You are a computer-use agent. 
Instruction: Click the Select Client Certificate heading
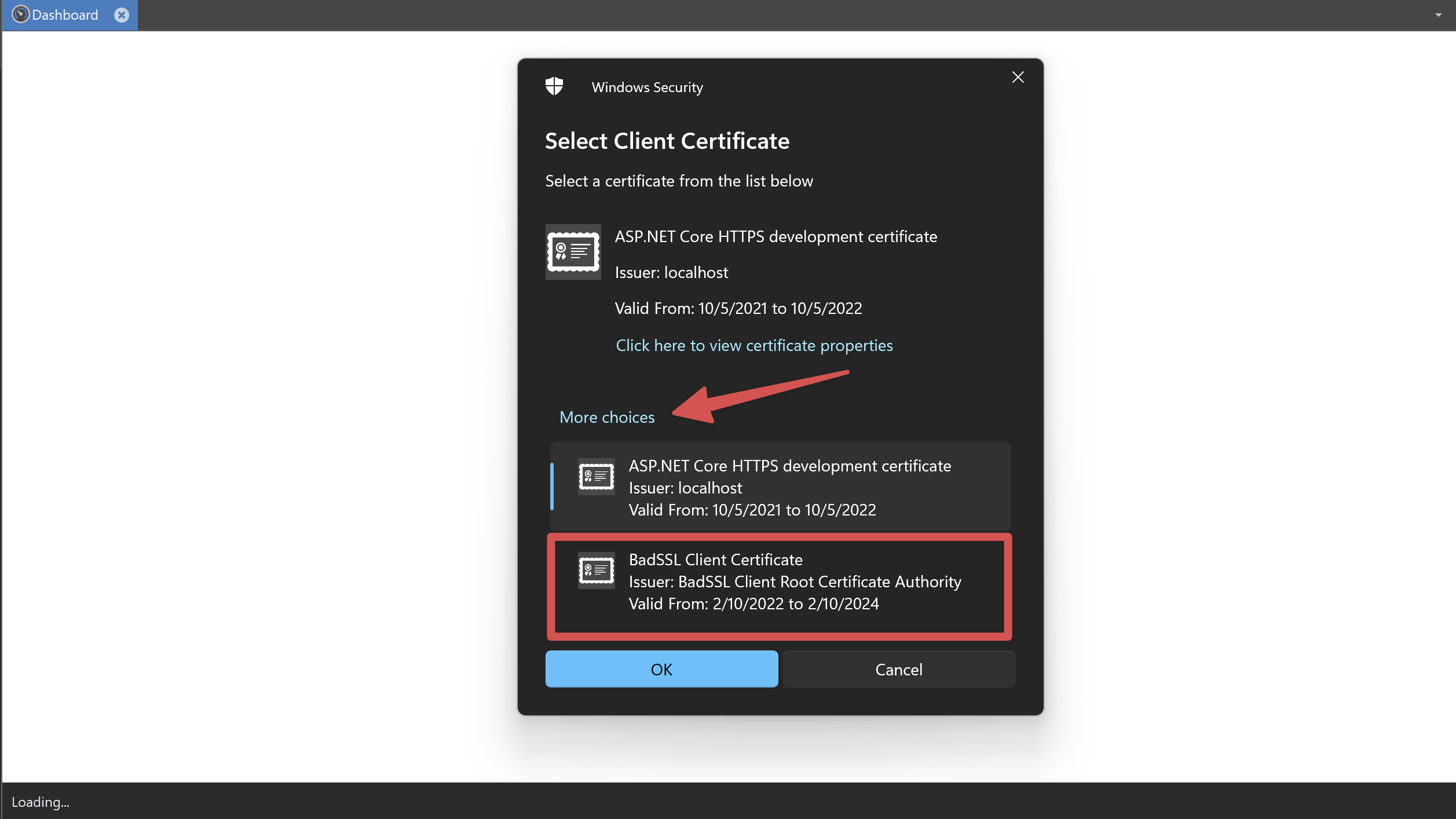[x=667, y=141]
